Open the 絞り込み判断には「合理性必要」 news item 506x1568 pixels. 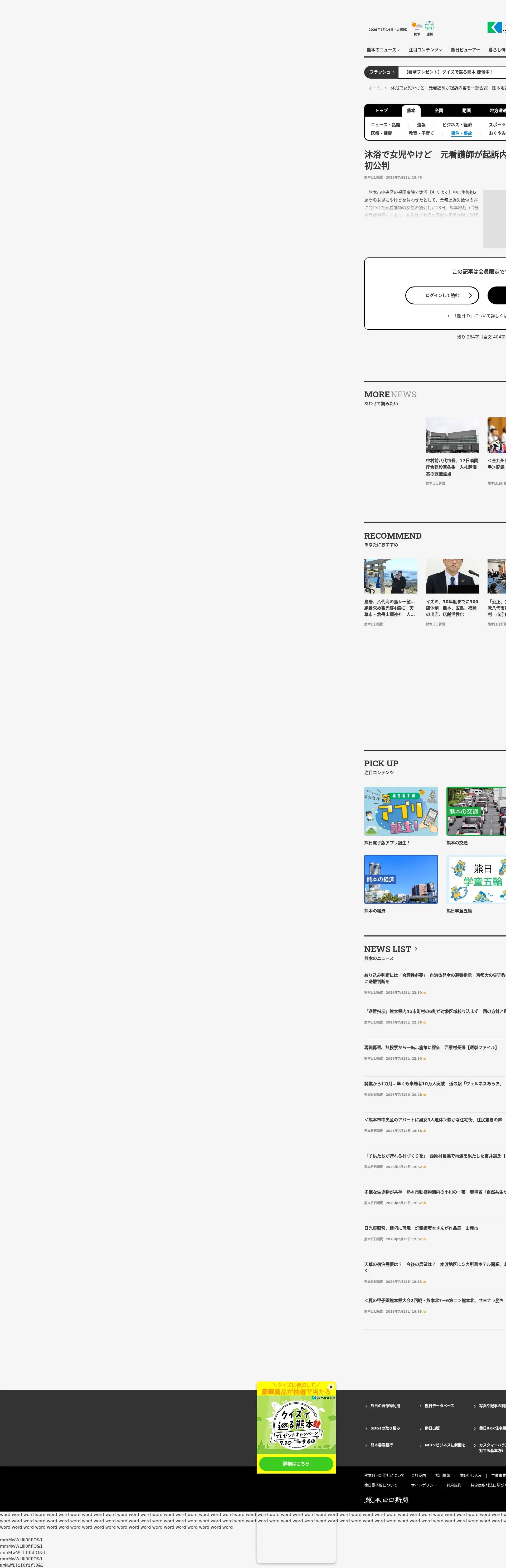pyautogui.click(x=435, y=978)
